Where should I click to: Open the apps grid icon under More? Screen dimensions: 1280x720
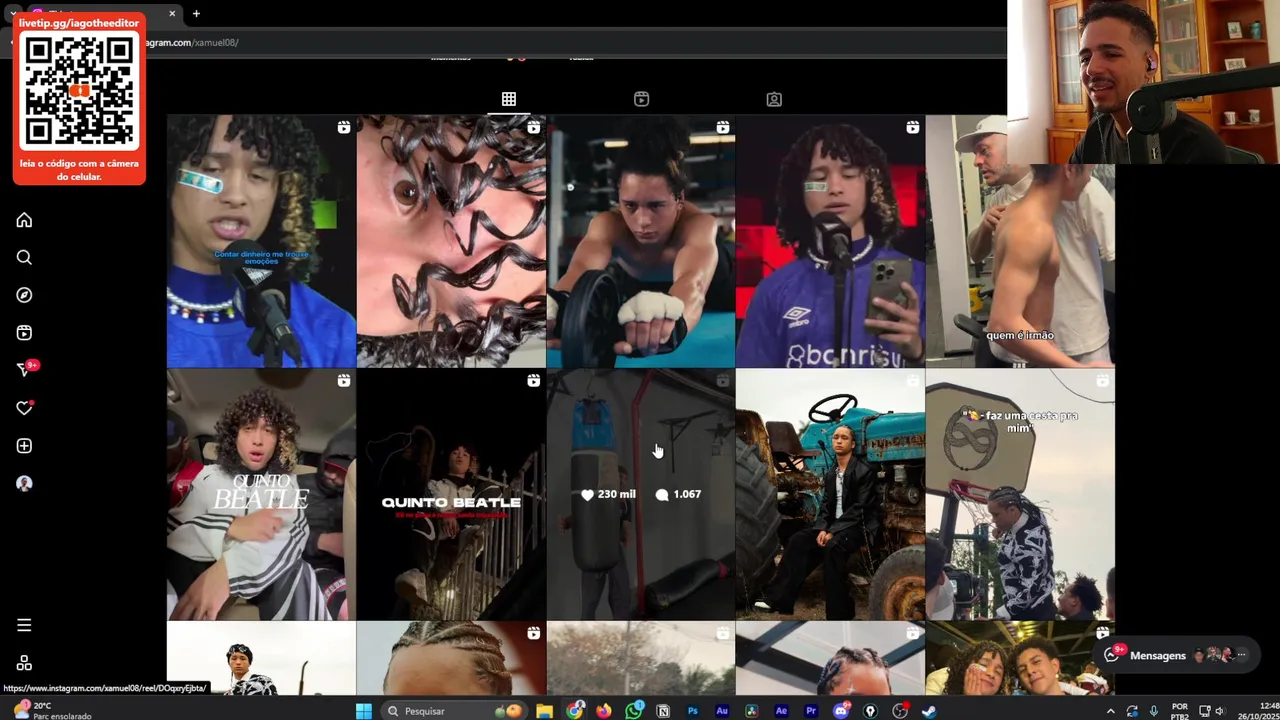pyautogui.click(x=24, y=664)
